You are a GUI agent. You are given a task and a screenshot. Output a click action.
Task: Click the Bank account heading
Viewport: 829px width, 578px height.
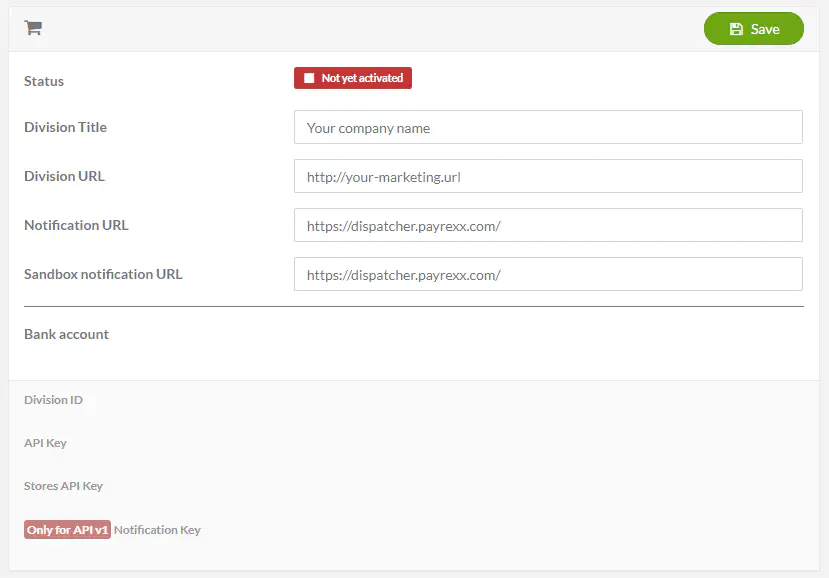click(66, 334)
